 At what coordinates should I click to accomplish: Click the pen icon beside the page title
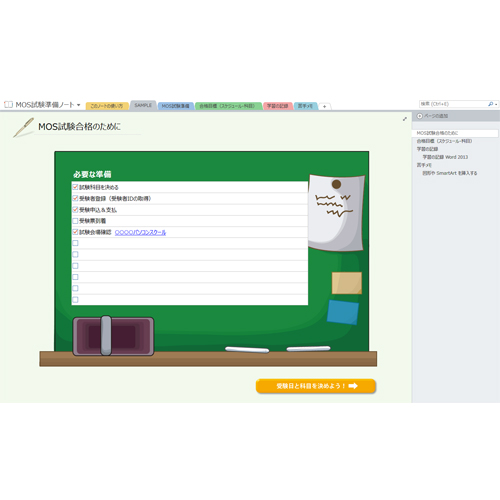tap(23, 127)
